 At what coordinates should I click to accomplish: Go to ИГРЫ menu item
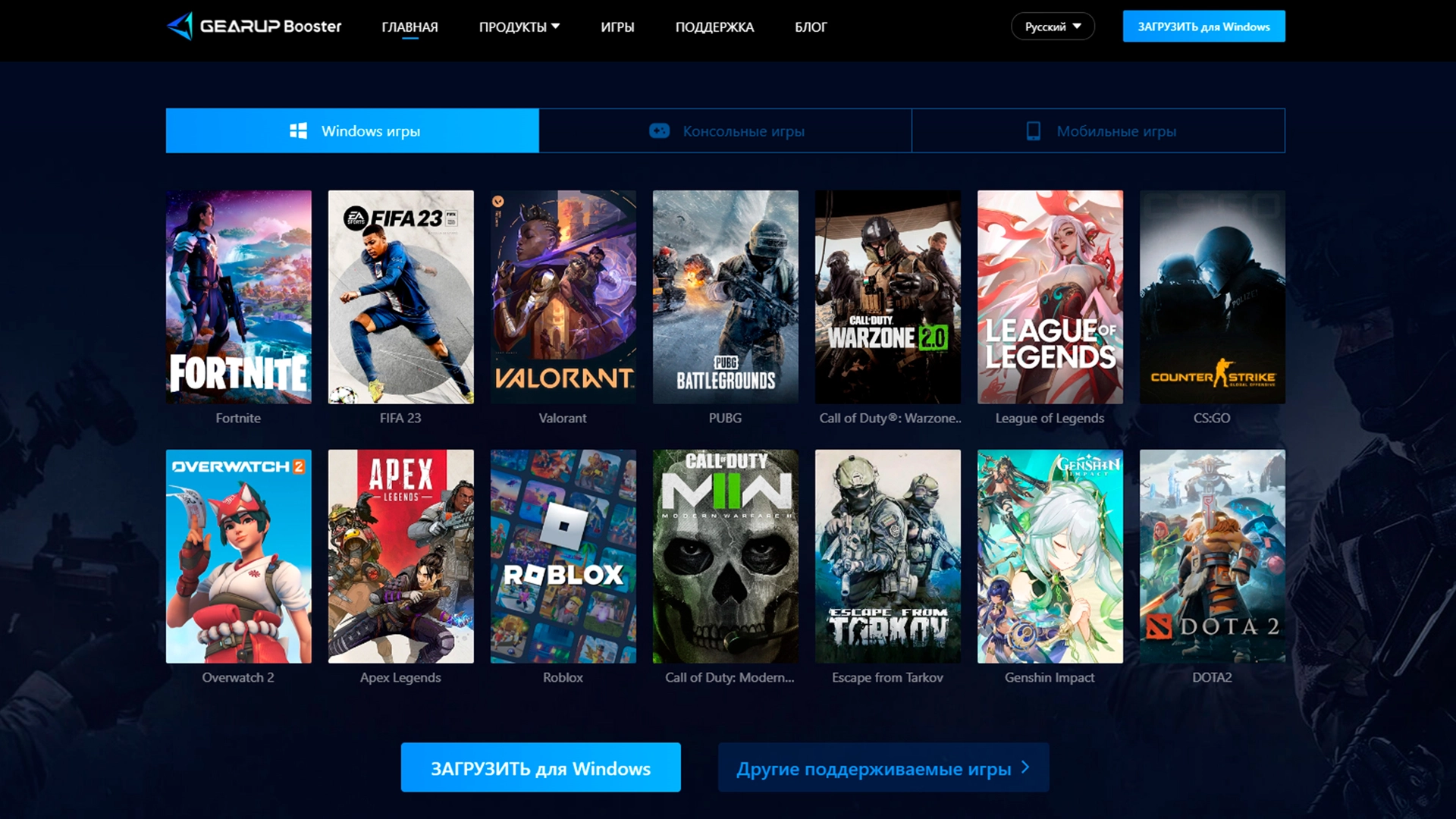617,27
